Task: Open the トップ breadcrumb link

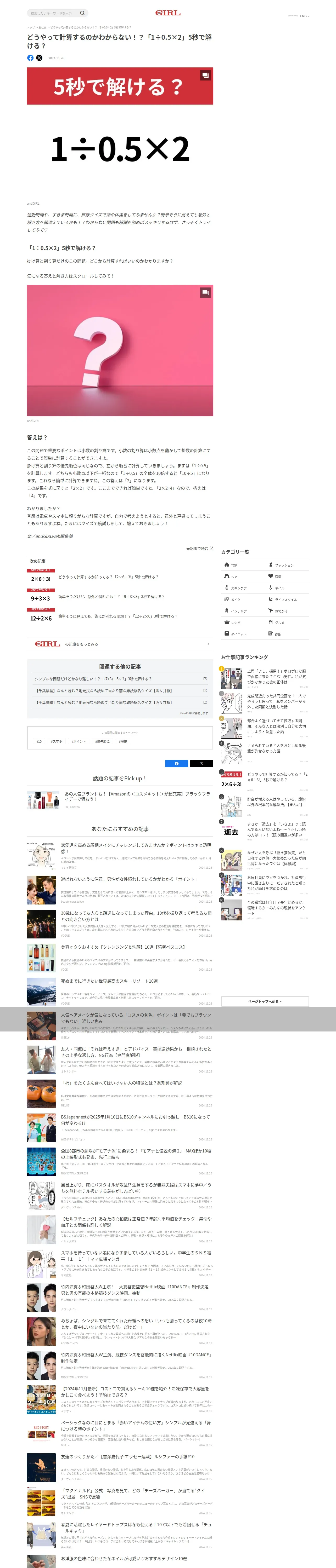Action: click(31, 27)
